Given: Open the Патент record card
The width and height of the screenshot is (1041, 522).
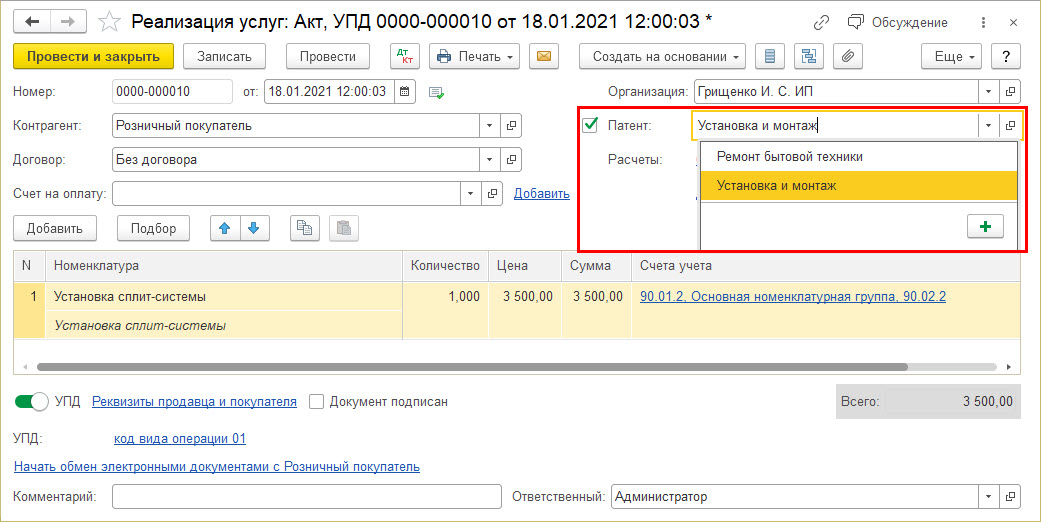Looking at the screenshot, I should tap(1010, 126).
